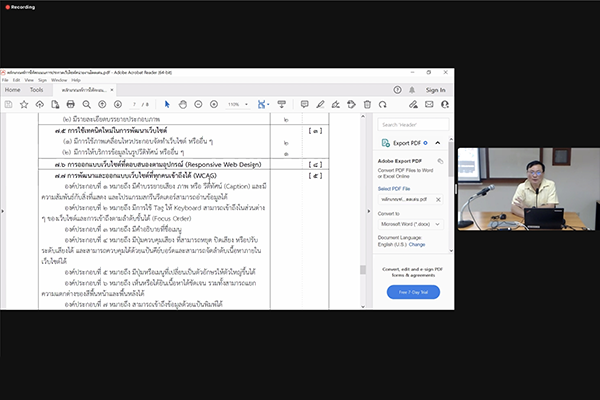
Task: Zoom in with plus icon
Action: (x=214, y=104)
